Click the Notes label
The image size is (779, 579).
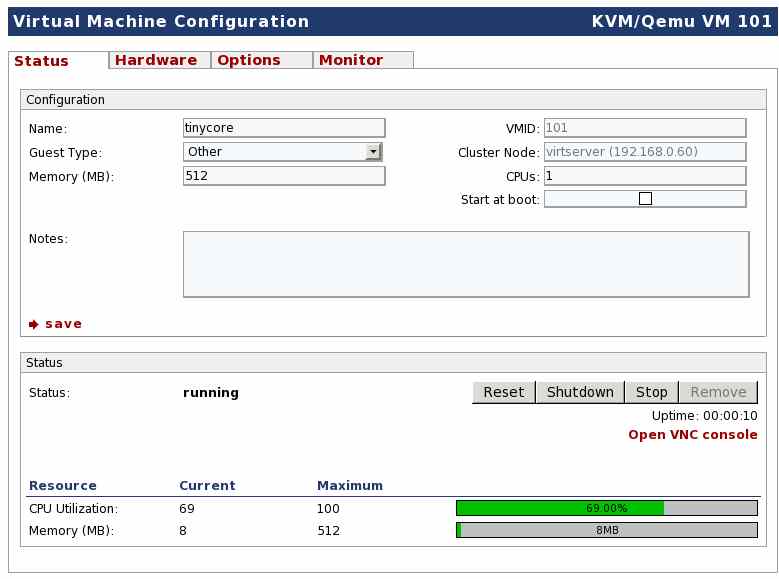click(x=48, y=239)
